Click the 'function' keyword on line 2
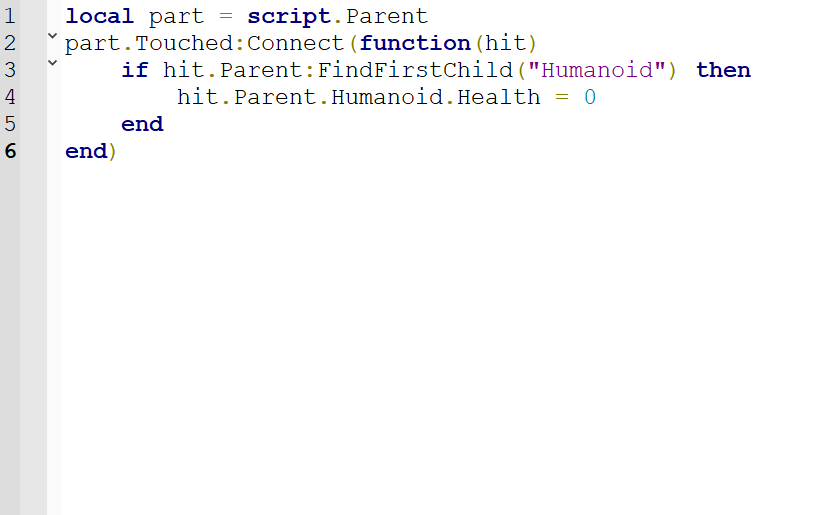Image resolution: width=819 pixels, height=515 pixels. (415, 44)
